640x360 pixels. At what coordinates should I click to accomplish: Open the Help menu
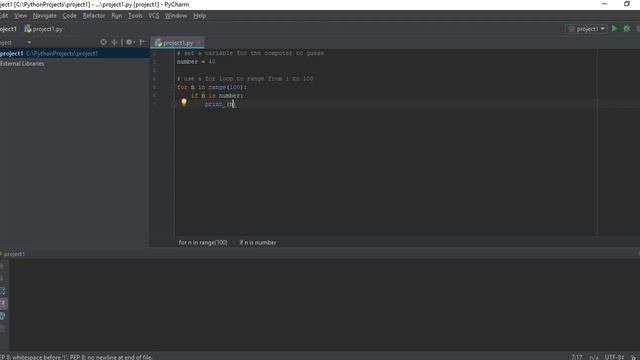click(x=200, y=16)
